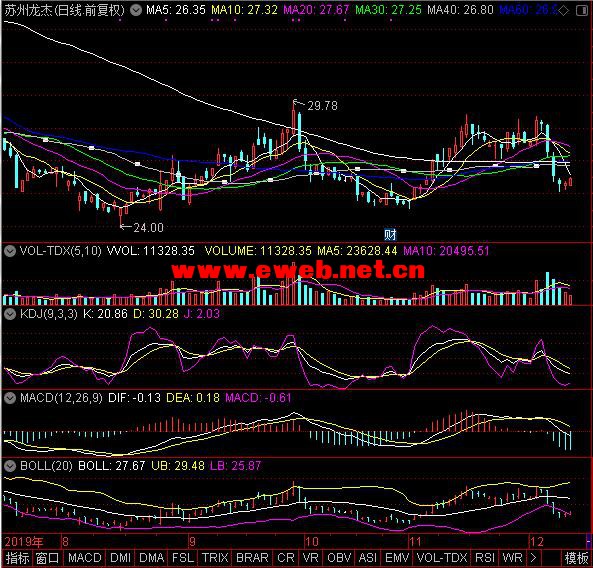Open the MACD panel dropdown arrow
The height and width of the screenshot is (568, 593).
coord(10,397)
